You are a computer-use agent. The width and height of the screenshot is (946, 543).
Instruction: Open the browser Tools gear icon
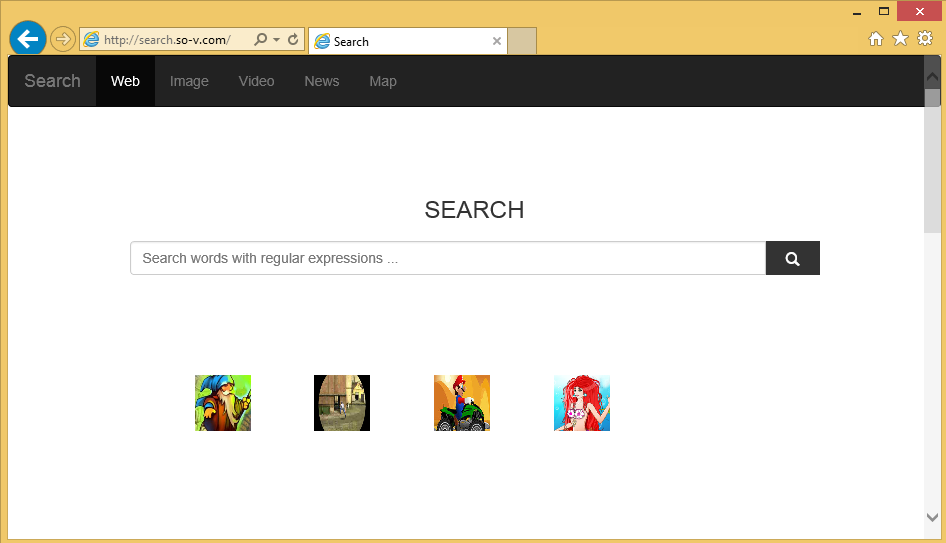(x=925, y=39)
